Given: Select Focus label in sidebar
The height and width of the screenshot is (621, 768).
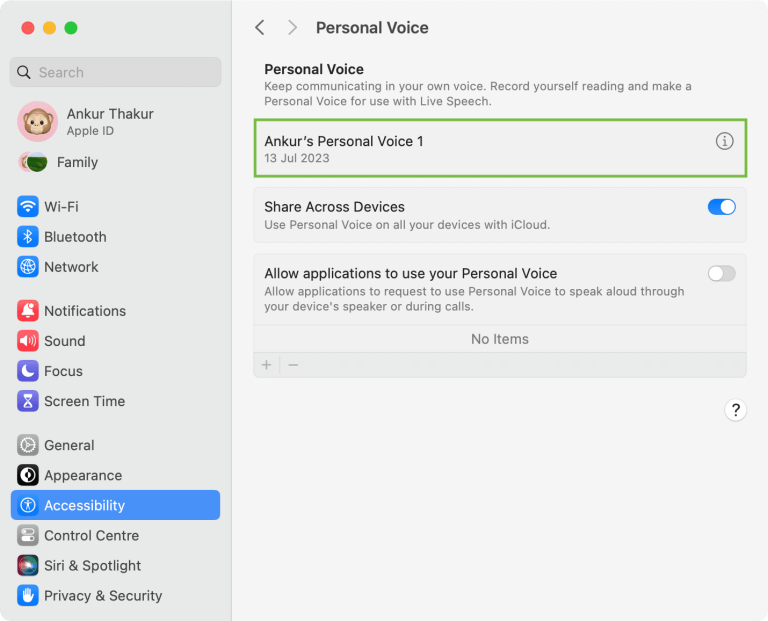Looking at the screenshot, I should [x=63, y=371].
